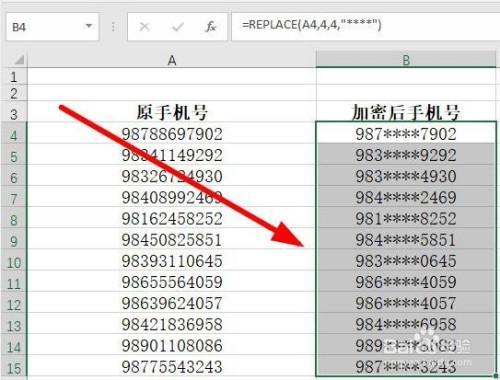
Task: Click the Cancel (X) formula button
Action: click(144, 27)
